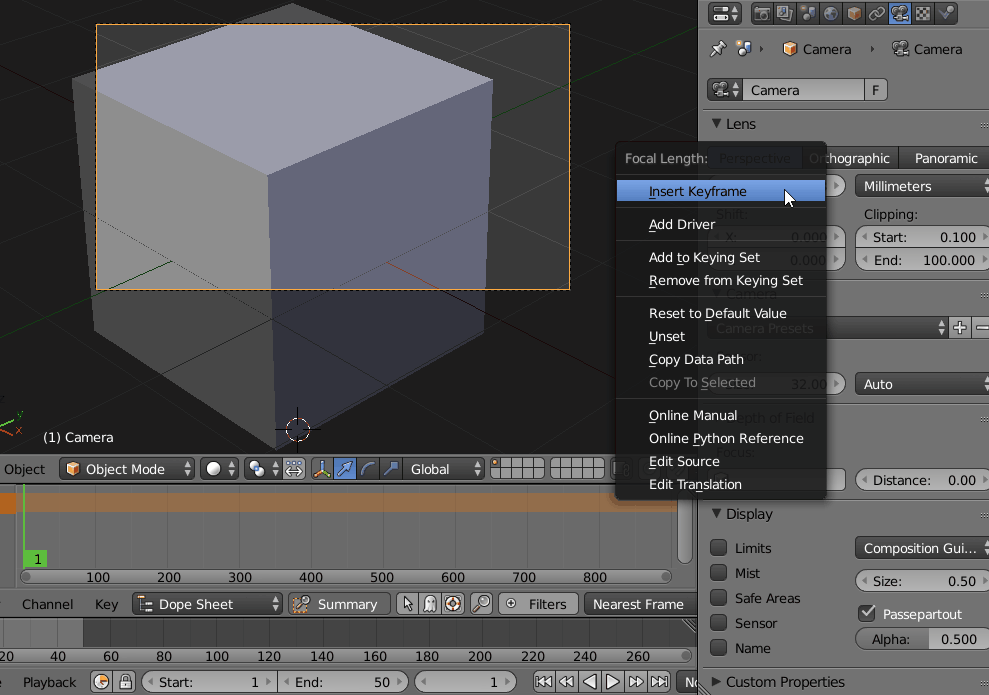Open the Lens unit Millimeters dropdown
The image size is (989, 695).
[x=920, y=185]
